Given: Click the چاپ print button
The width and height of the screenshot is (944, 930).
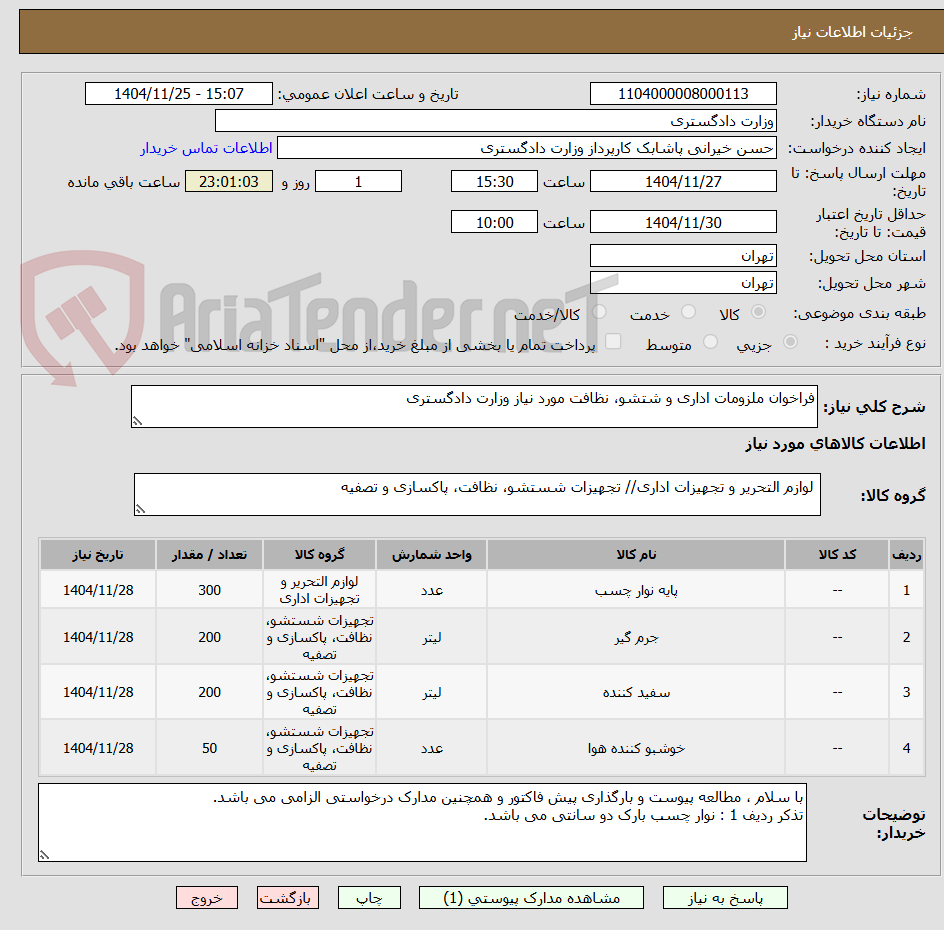Looking at the screenshot, I should pyautogui.click(x=369, y=897).
